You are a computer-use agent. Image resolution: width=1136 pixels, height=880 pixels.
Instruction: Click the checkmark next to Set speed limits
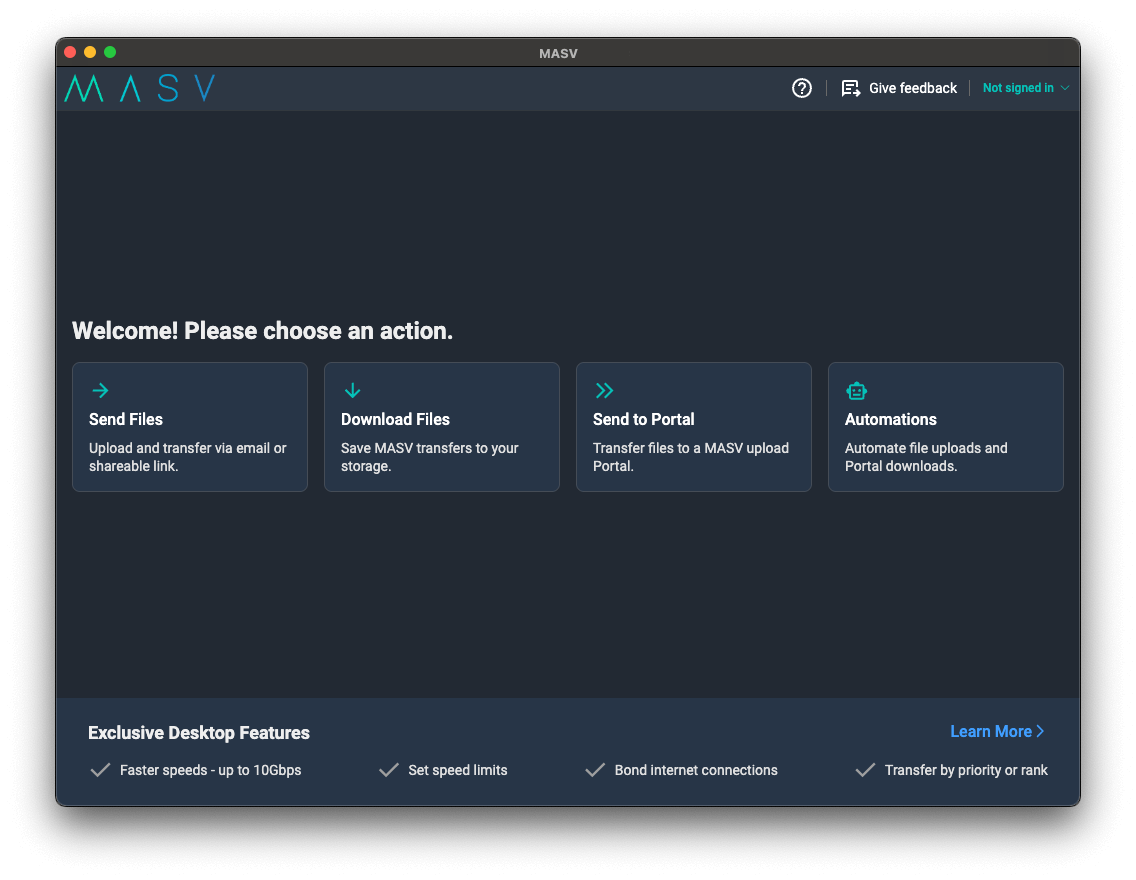coord(388,770)
